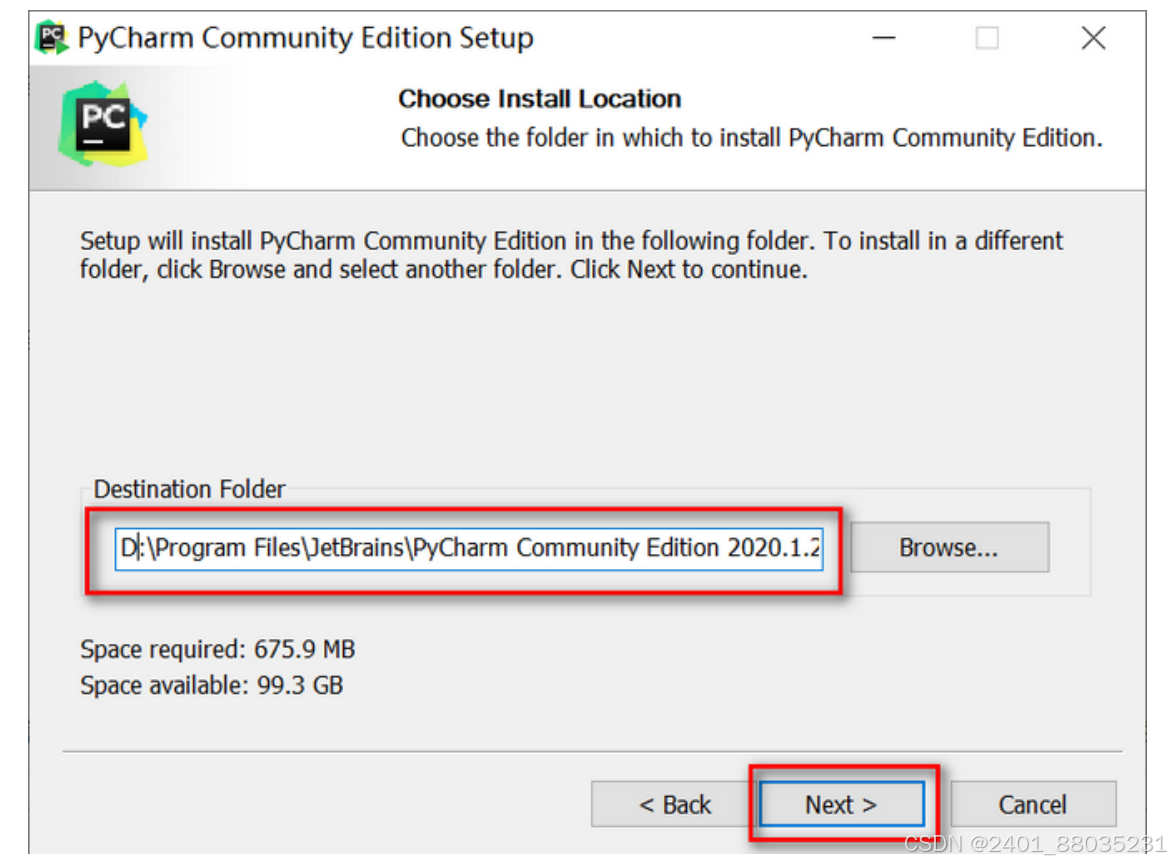Open the Browse... folder dialog

pyautogui.click(x=949, y=547)
